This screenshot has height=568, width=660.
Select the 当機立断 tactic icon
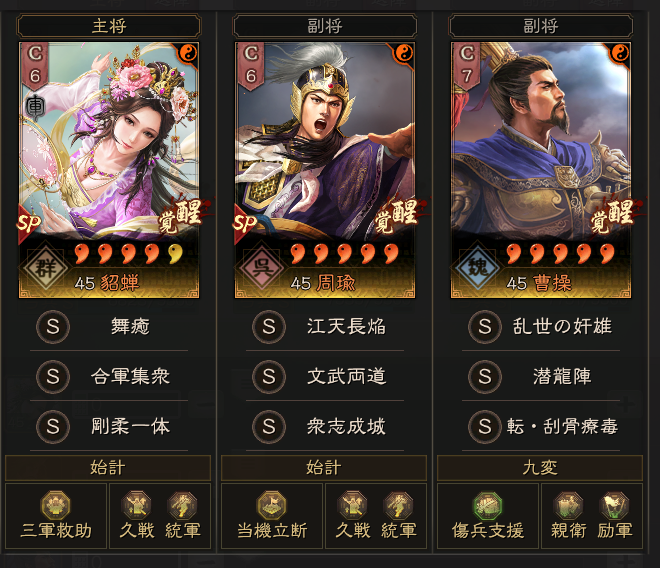pos(271,505)
